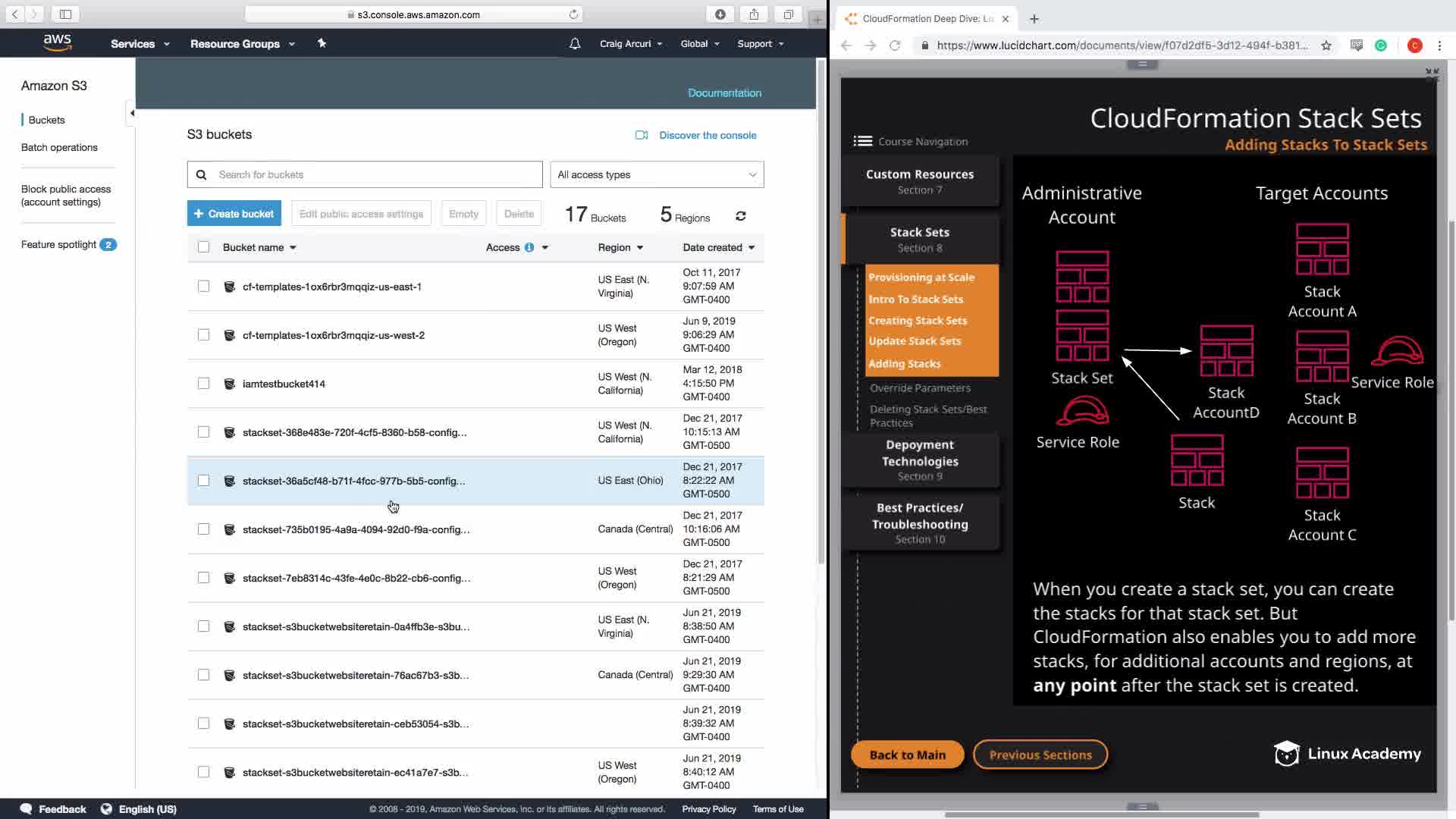Image resolution: width=1456 pixels, height=819 pixels.
Task: Click the S3 page vertical scrollbar
Action: tap(821, 311)
